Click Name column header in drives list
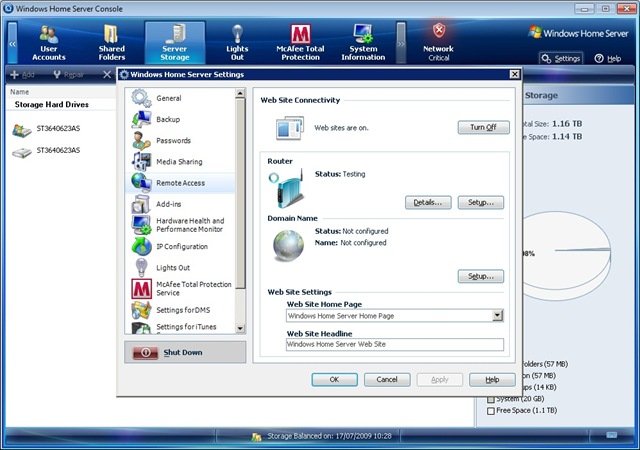This screenshot has height=450, width=640. point(20,92)
